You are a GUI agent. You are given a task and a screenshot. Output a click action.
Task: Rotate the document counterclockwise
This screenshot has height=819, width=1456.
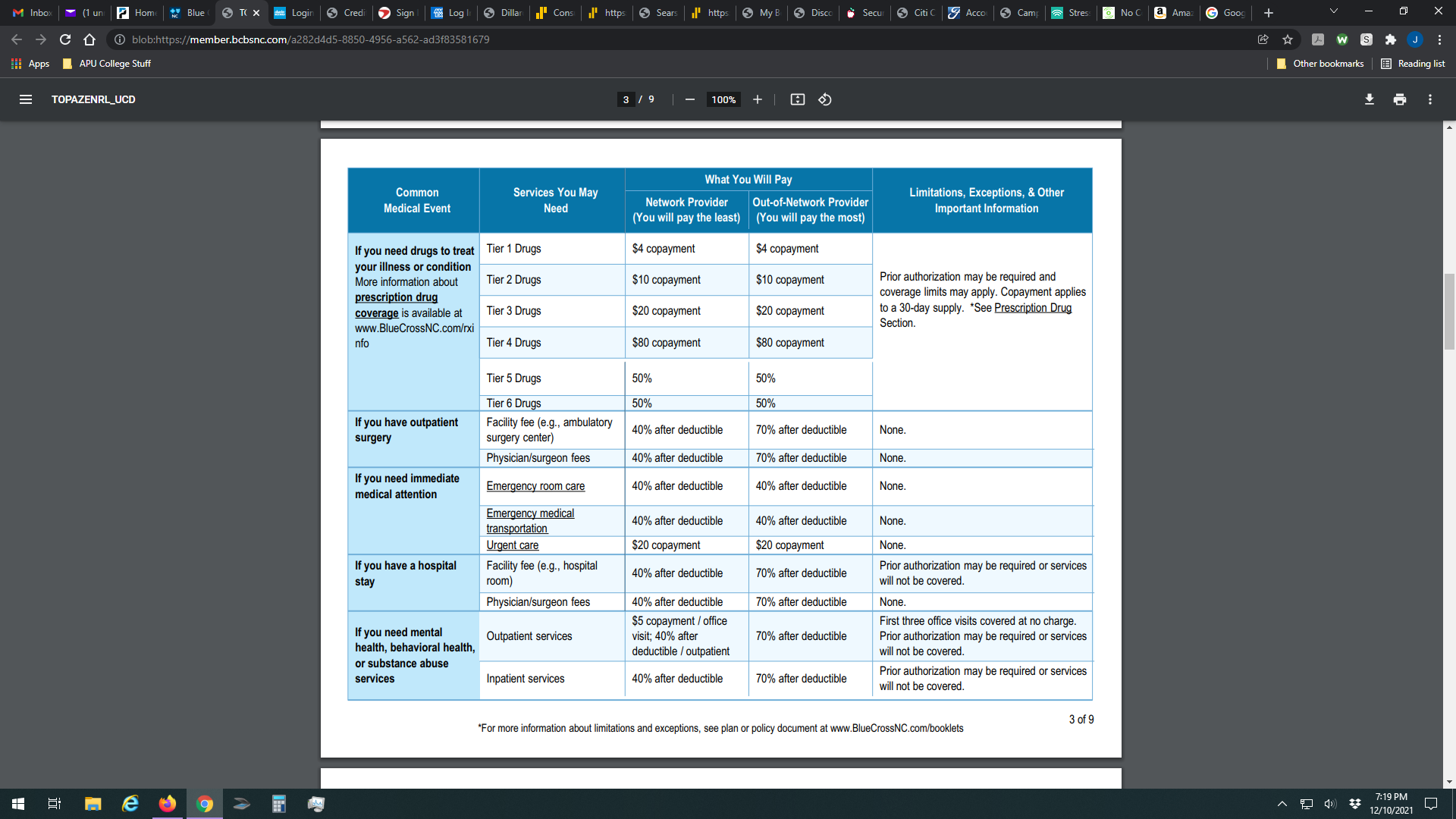[x=825, y=99]
